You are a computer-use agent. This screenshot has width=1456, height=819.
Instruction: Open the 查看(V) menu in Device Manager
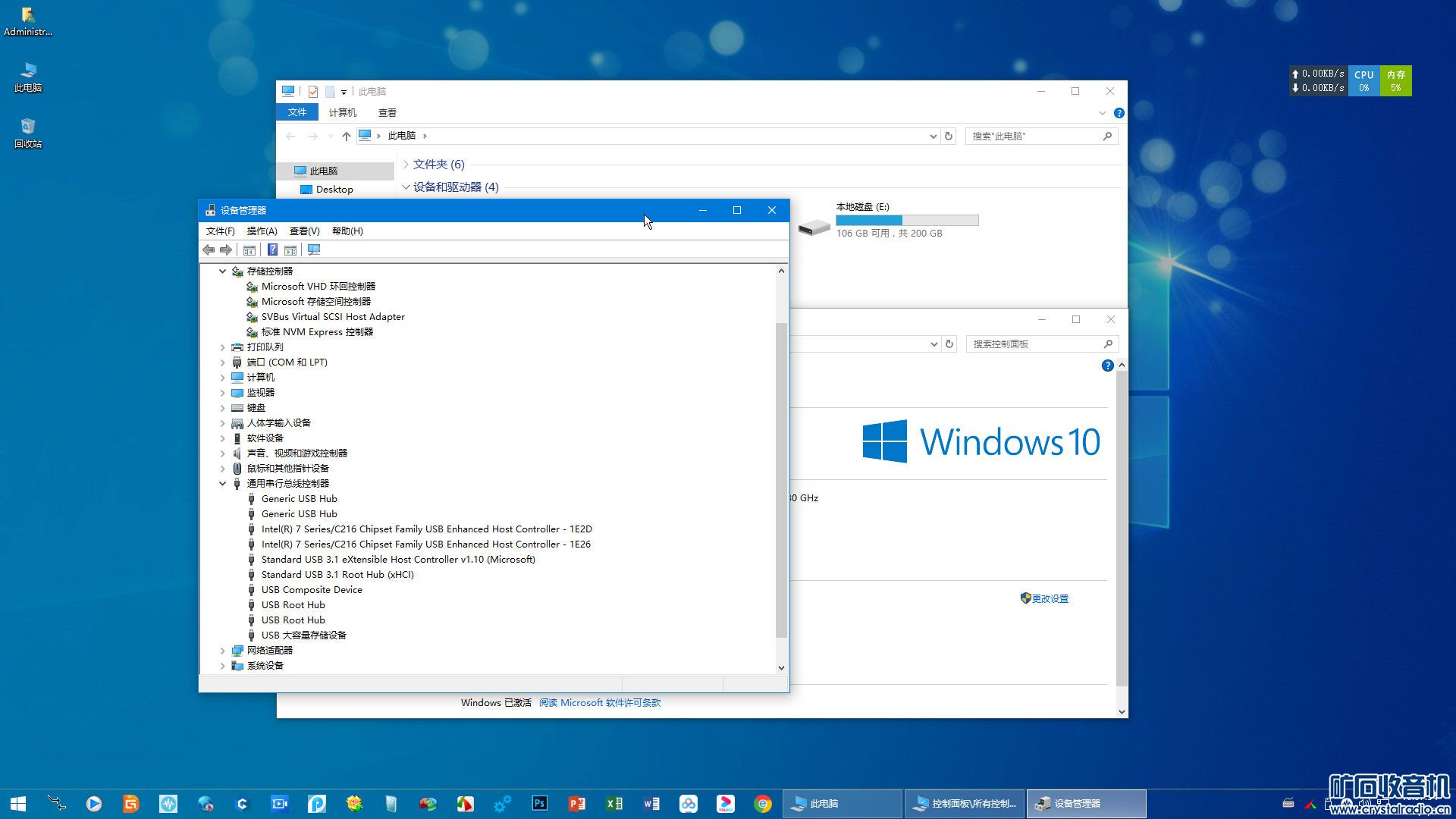[x=304, y=231]
